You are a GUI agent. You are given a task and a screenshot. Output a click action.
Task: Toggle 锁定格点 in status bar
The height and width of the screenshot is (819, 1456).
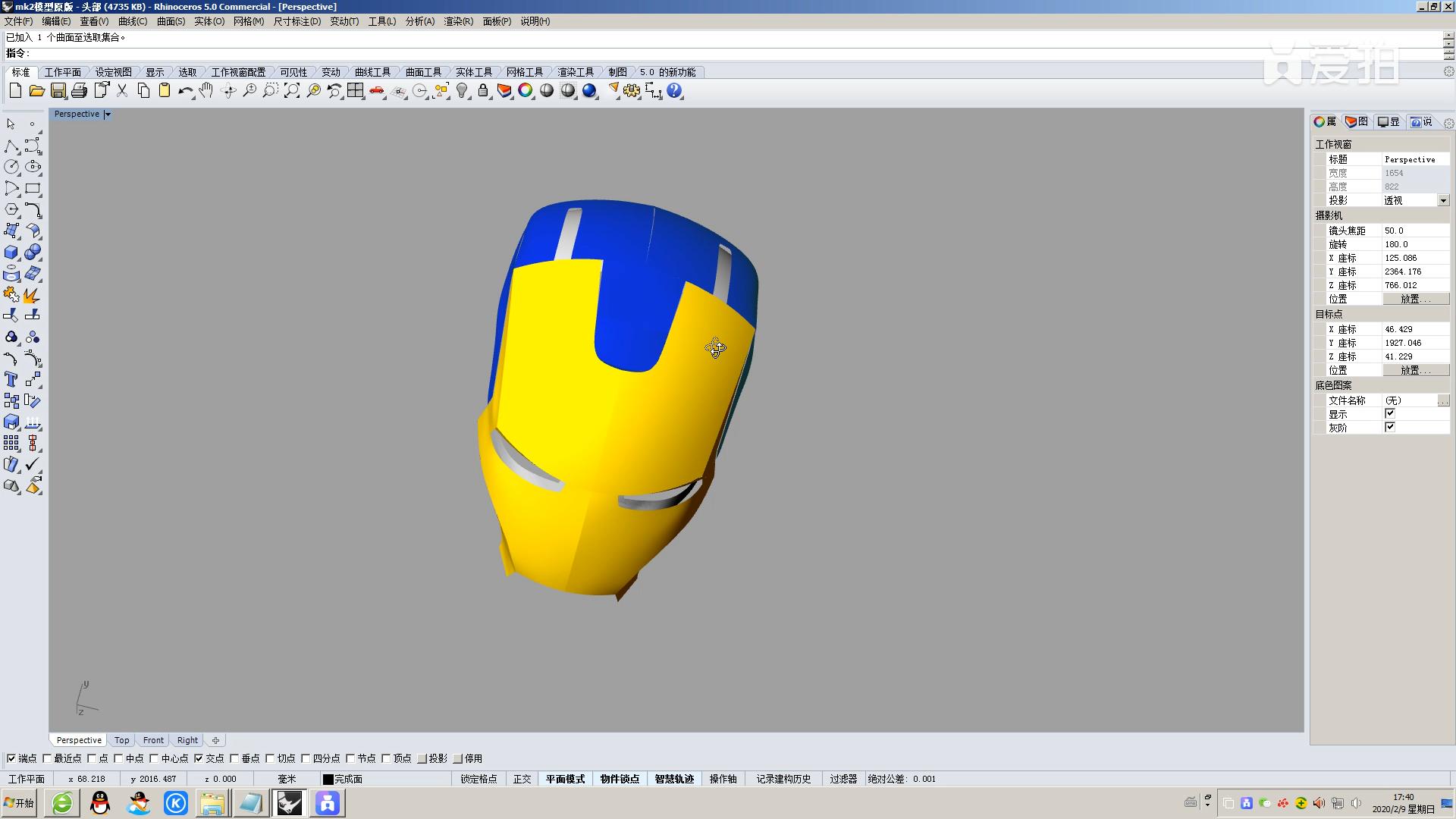pos(479,779)
